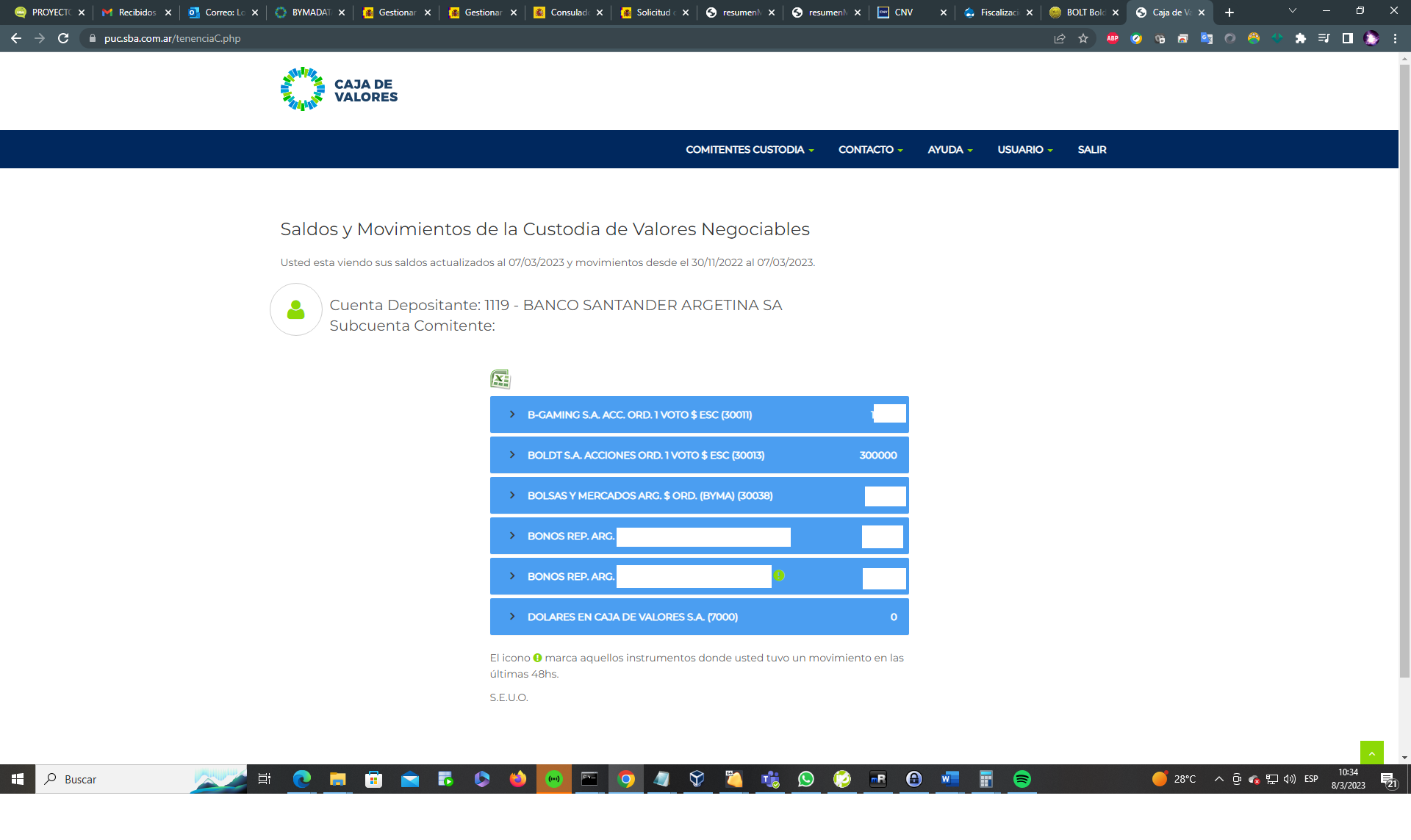Expand the BOLSAS Y MERCADOS ARG. row chevron

tap(512, 495)
